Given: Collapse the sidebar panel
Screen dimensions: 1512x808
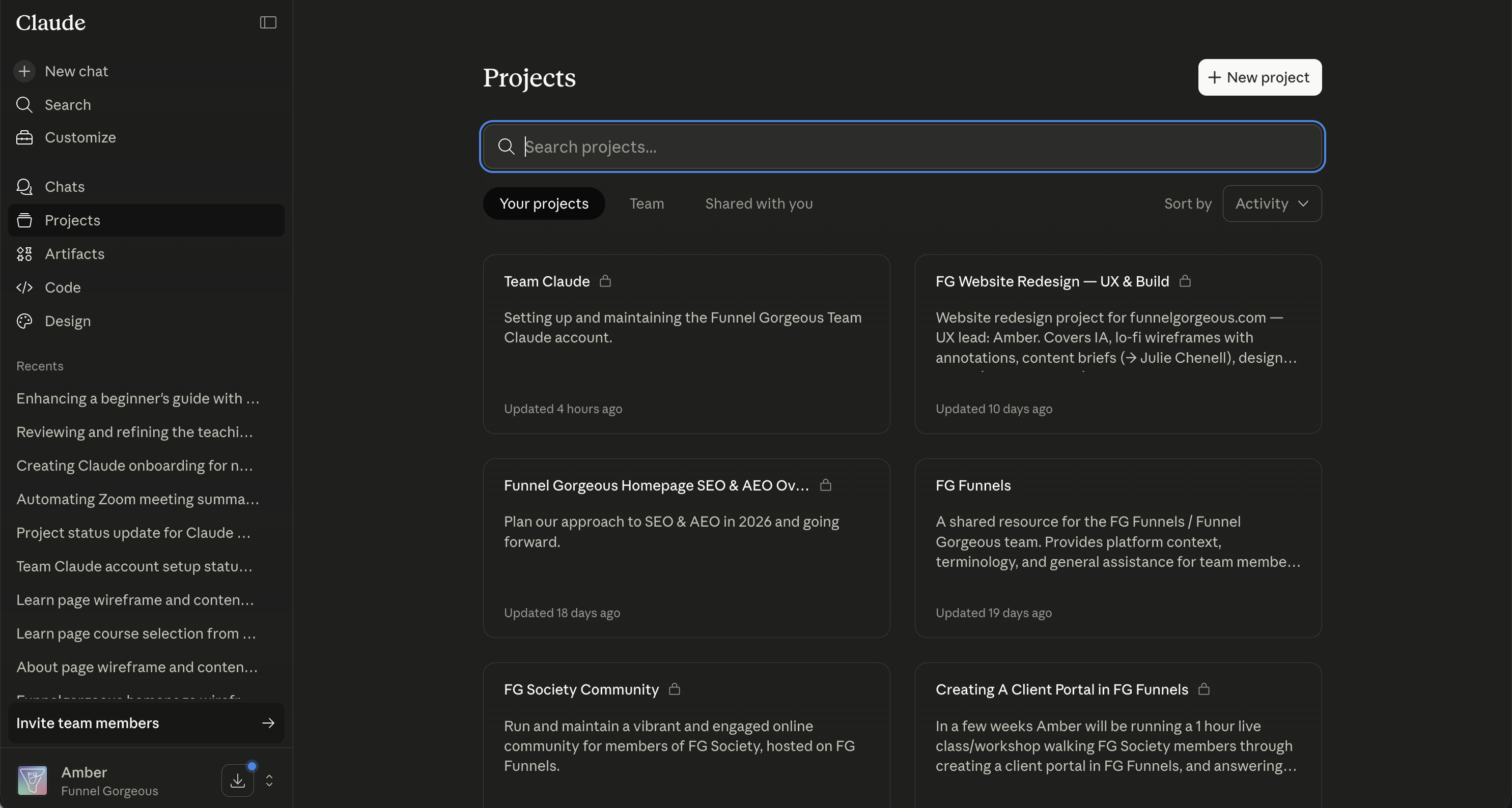Looking at the screenshot, I should pos(268,22).
